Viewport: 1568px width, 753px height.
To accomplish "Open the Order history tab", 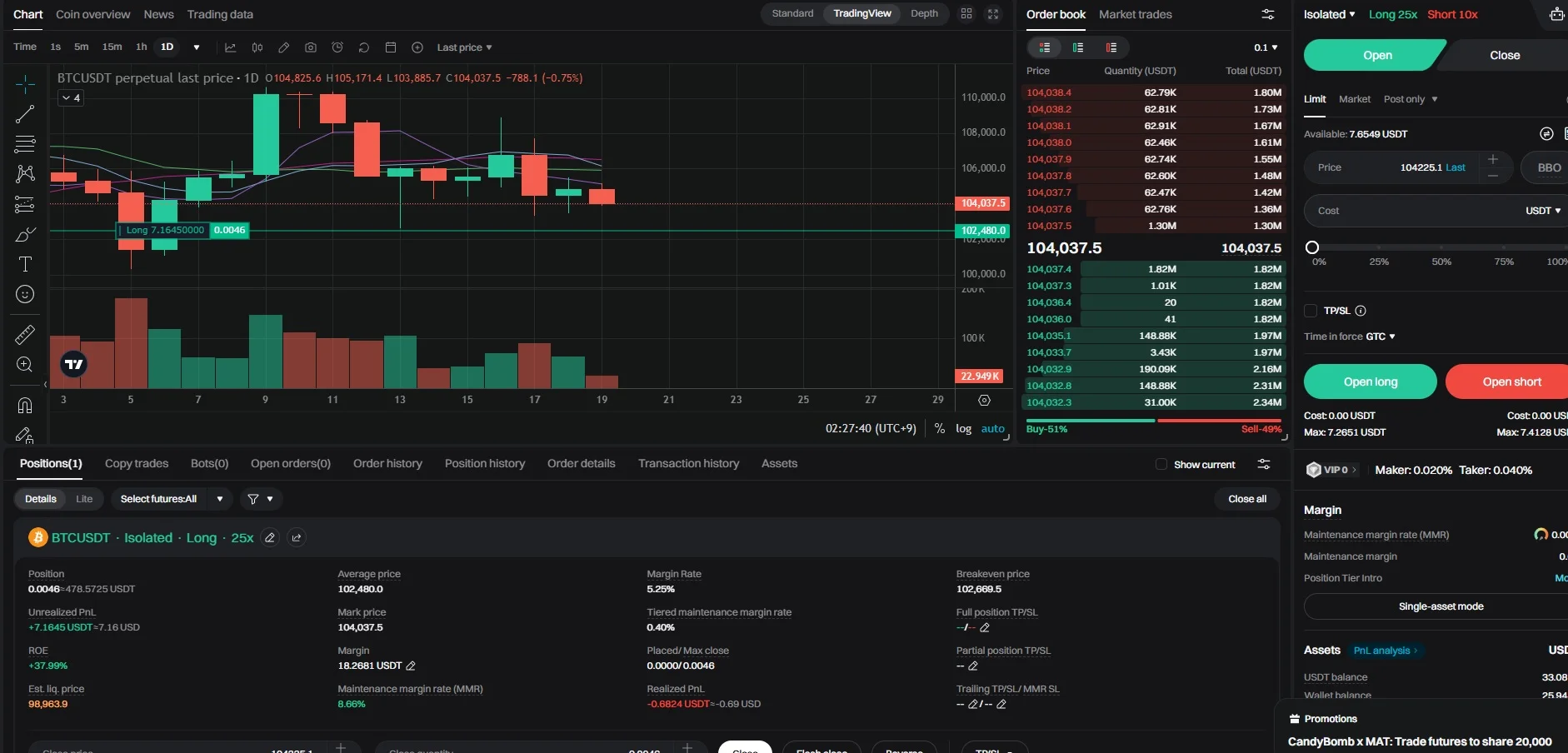I will pyautogui.click(x=387, y=463).
